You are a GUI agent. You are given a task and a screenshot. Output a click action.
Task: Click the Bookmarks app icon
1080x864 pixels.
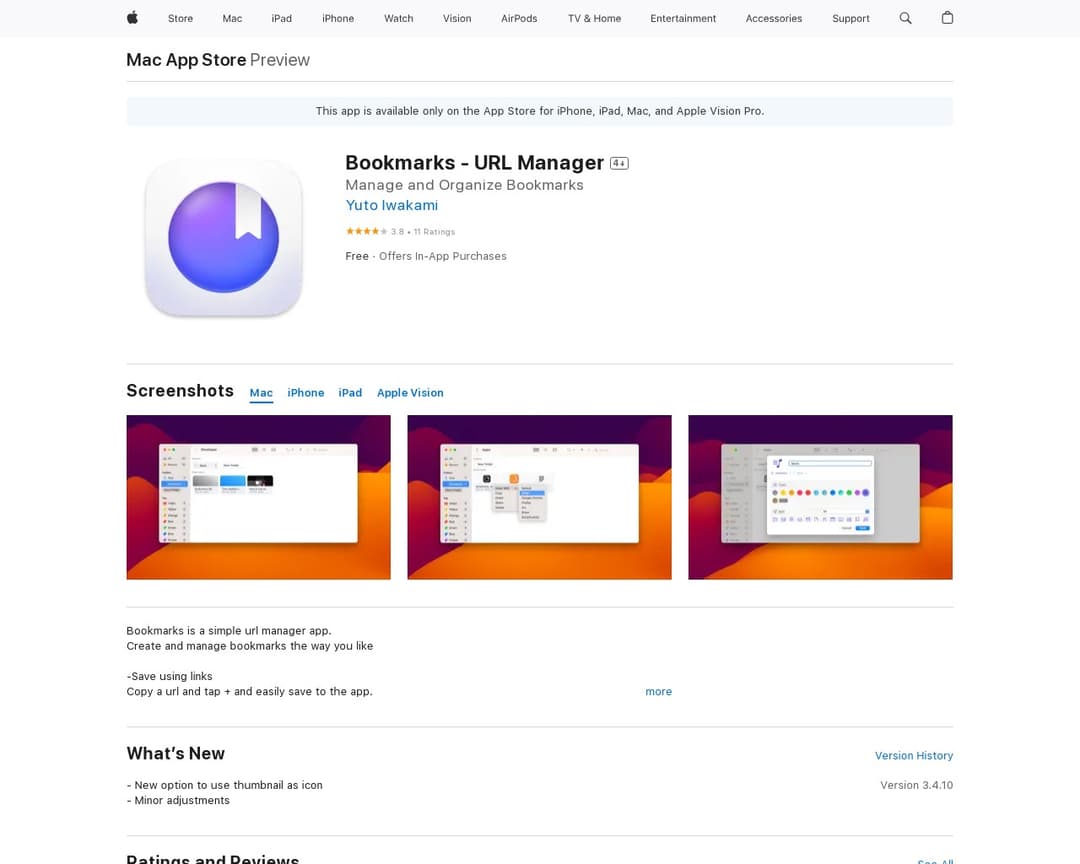pyautogui.click(x=223, y=238)
